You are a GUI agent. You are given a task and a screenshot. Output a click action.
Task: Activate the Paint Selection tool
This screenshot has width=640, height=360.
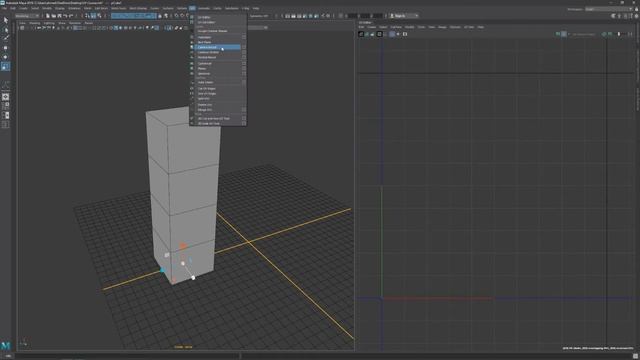(x=6, y=38)
